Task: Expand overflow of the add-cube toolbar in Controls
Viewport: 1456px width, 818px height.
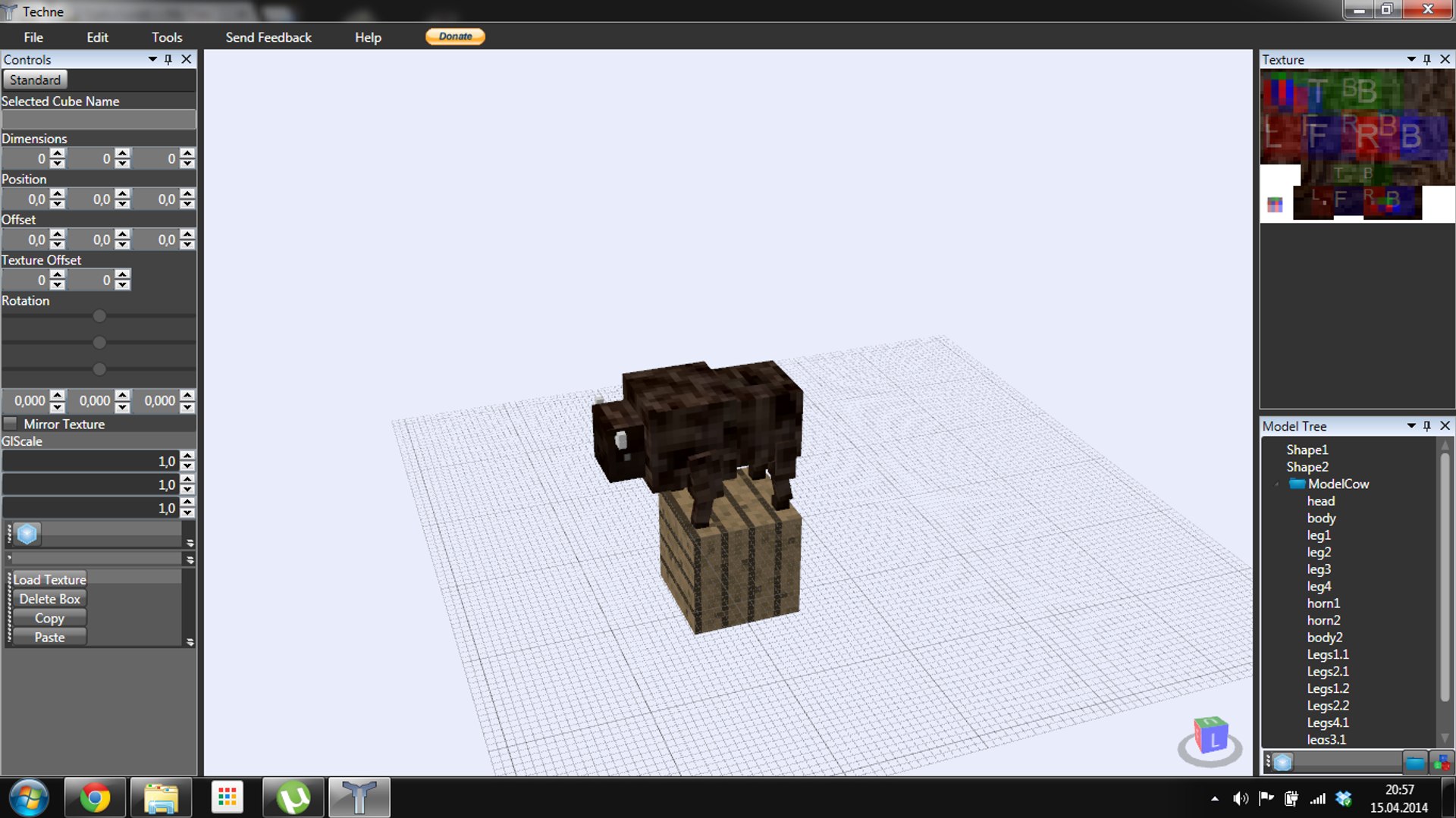Action: 190,543
